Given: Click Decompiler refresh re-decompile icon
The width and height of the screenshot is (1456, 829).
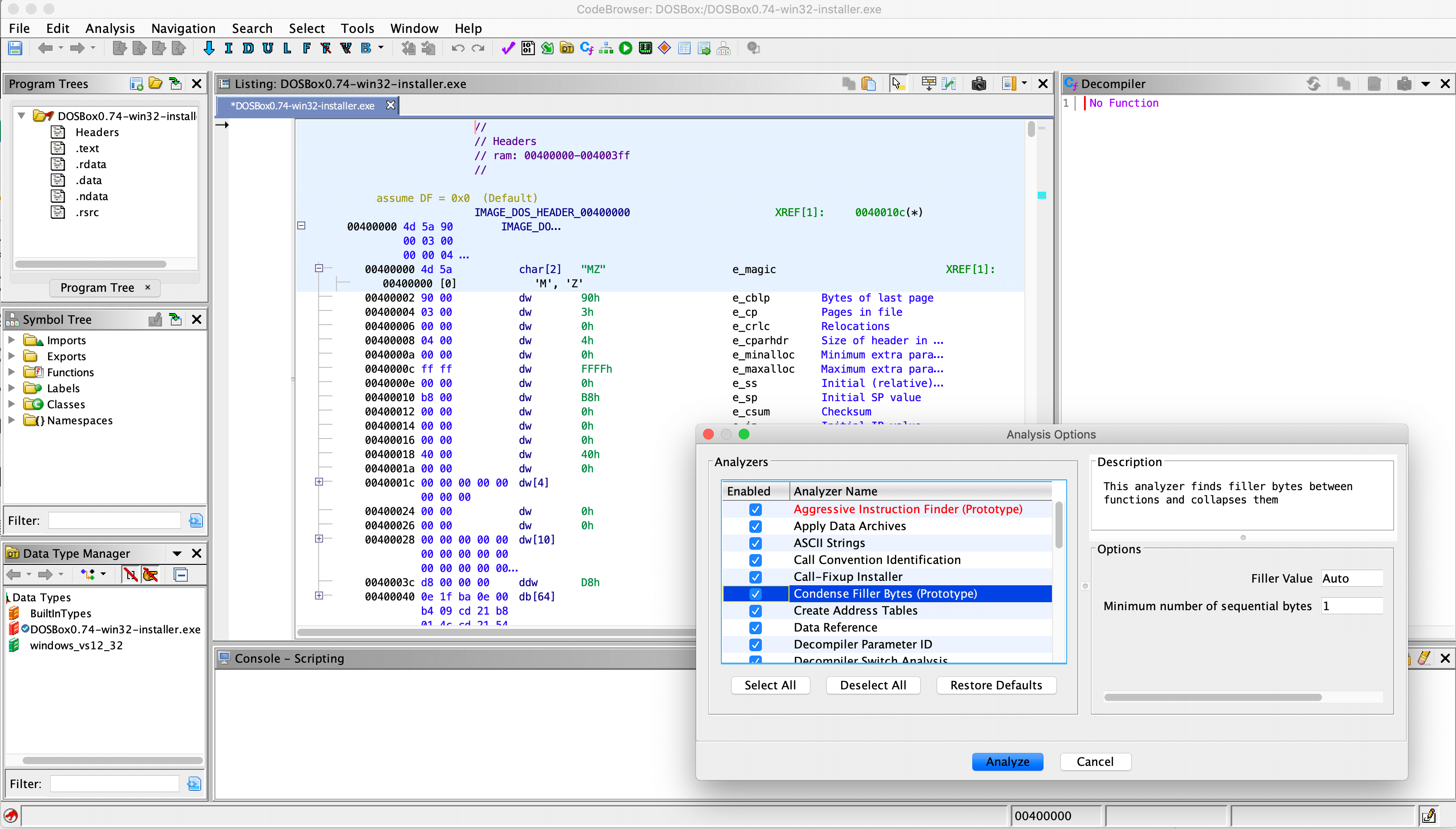Looking at the screenshot, I should [1314, 84].
